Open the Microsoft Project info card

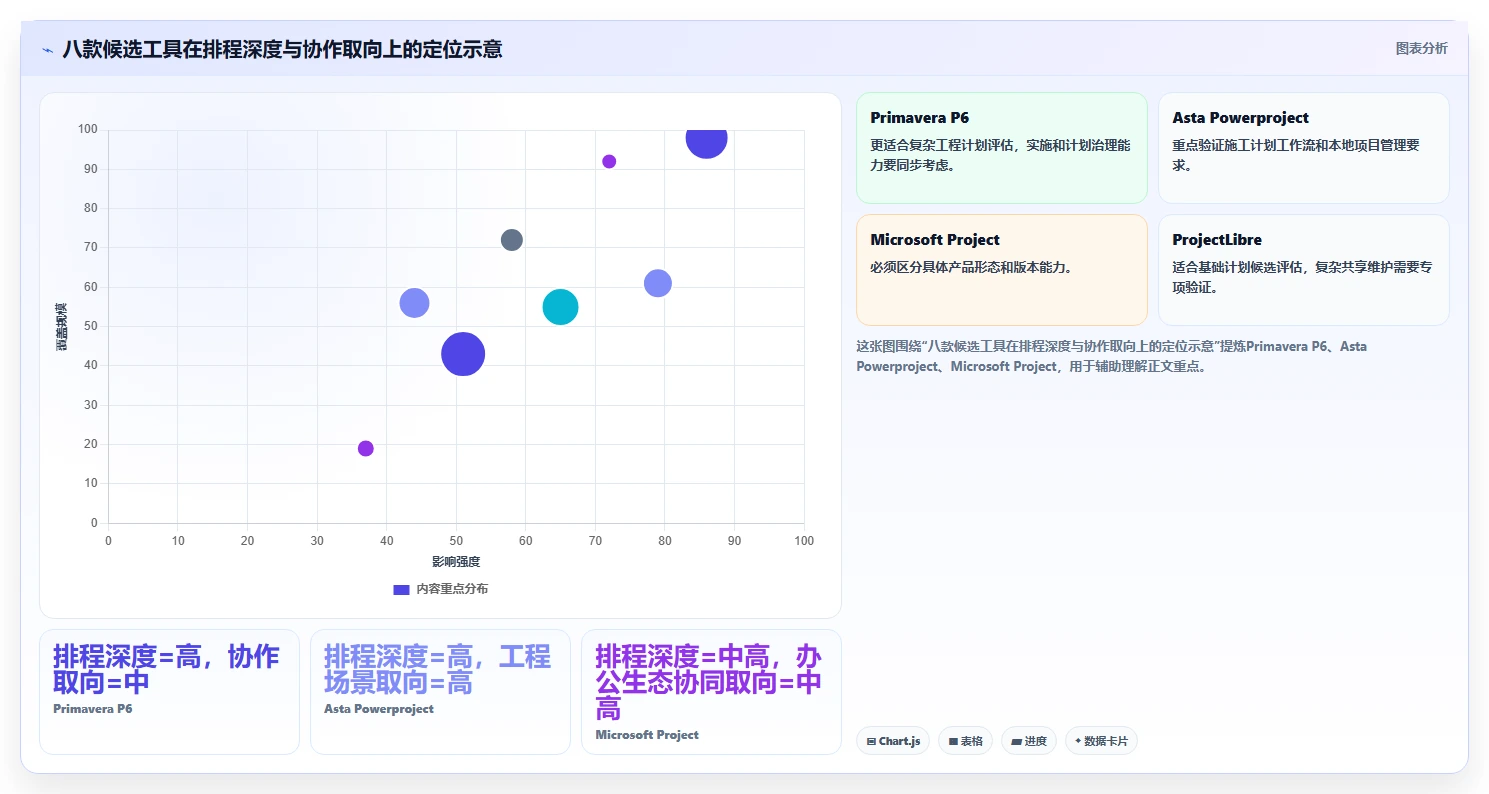pos(1002,270)
